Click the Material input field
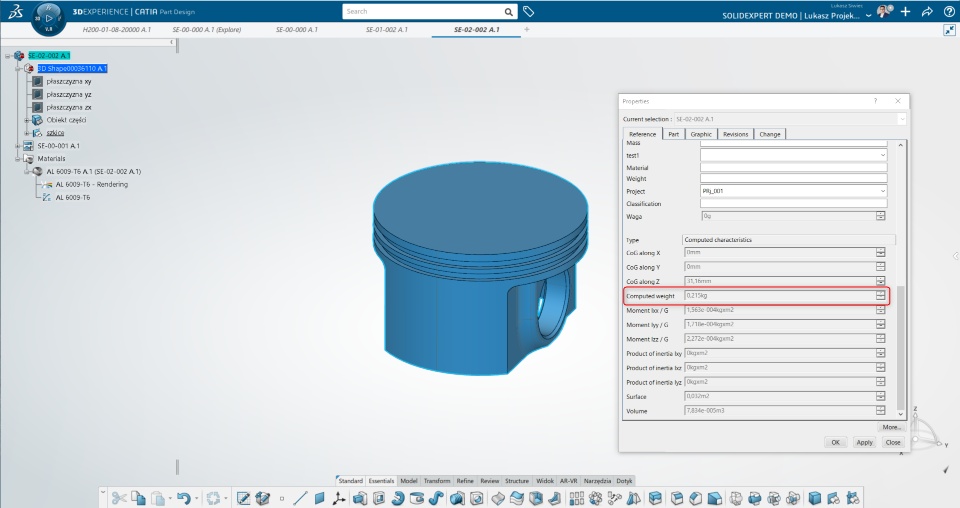 (x=793, y=167)
